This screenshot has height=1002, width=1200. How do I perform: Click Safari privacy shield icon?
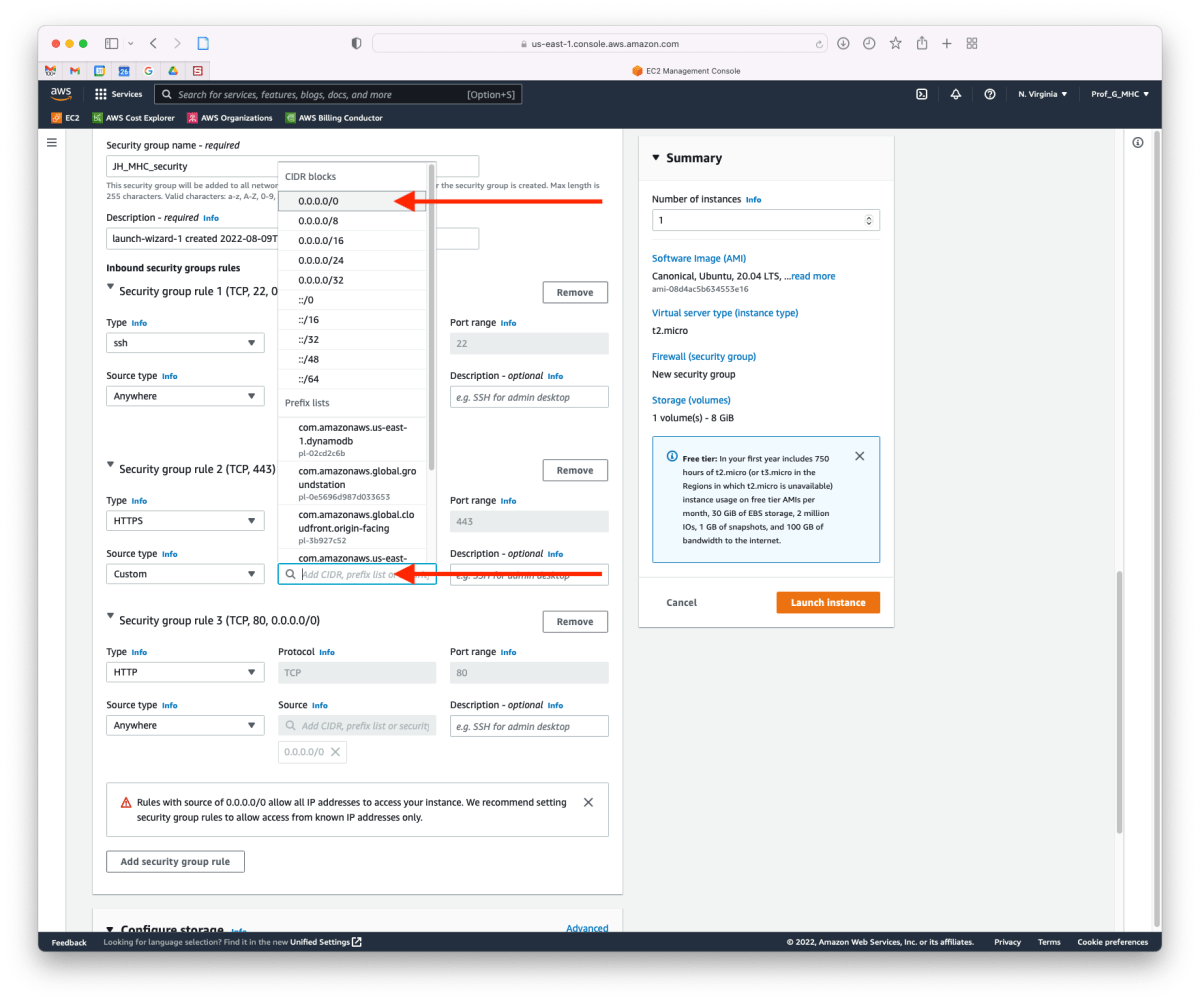tap(357, 44)
